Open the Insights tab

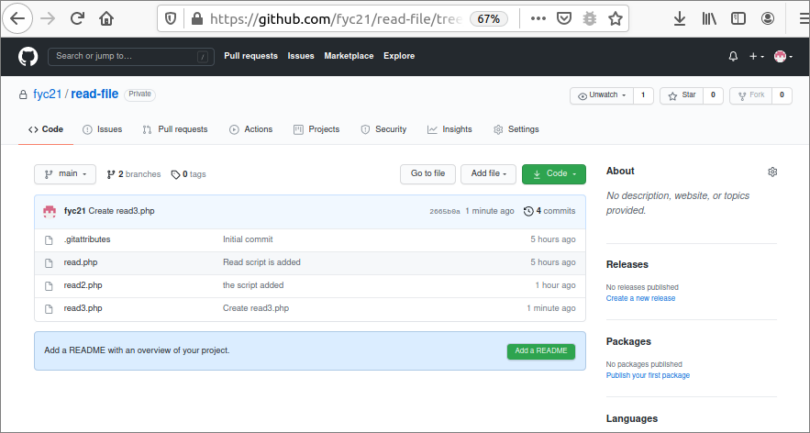point(449,129)
